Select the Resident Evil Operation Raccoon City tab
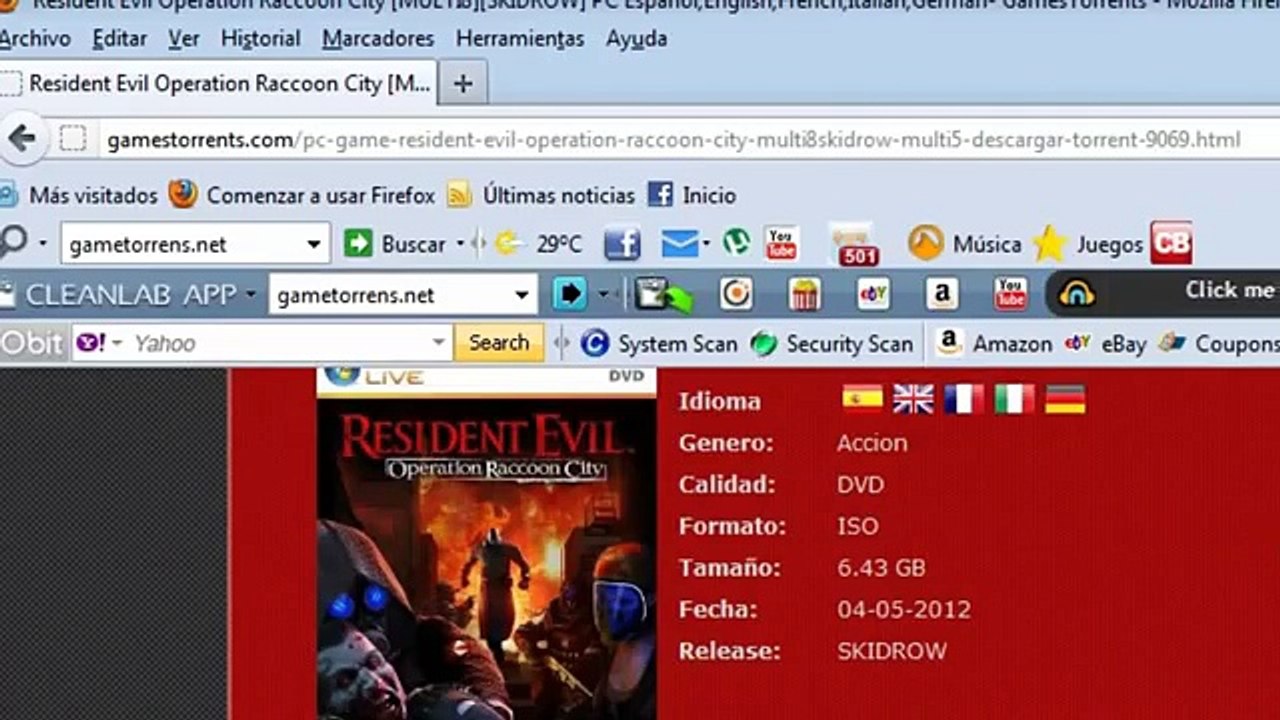This screenshot has width=1280, height=720. pyautogui.click(x=218, y=83)
